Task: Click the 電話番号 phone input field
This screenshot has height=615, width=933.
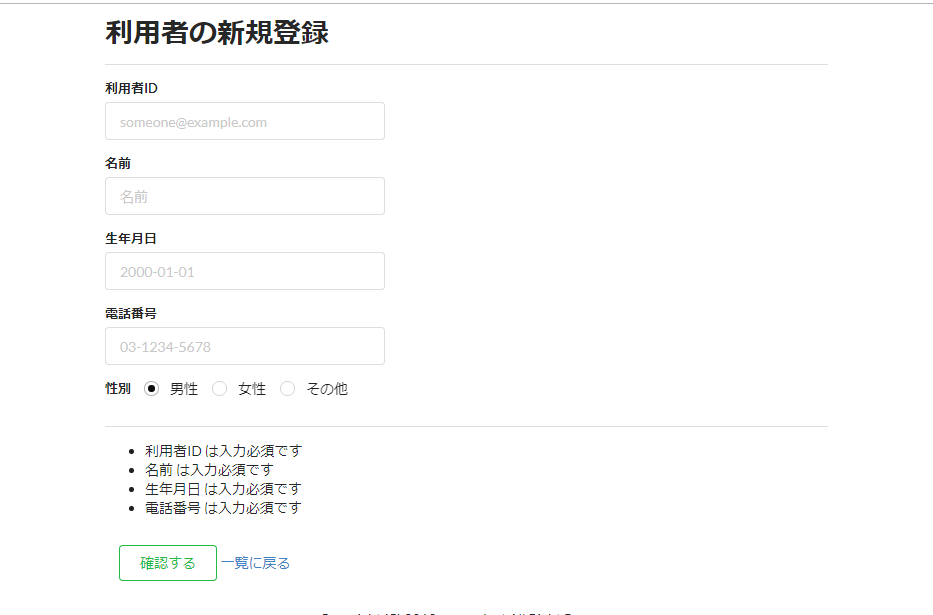Action: [x=245, y=346]
